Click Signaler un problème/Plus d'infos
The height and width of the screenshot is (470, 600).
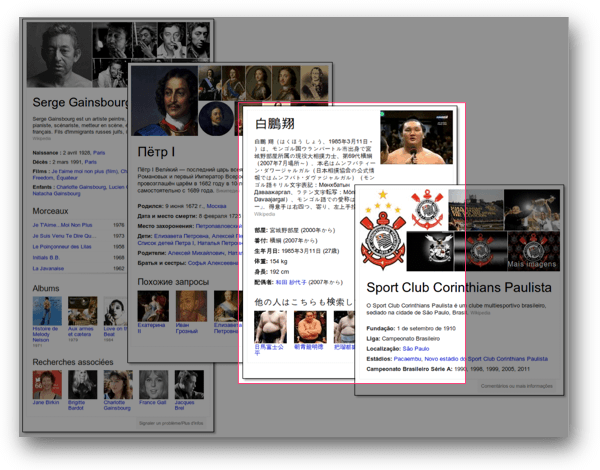pos(171,423)
